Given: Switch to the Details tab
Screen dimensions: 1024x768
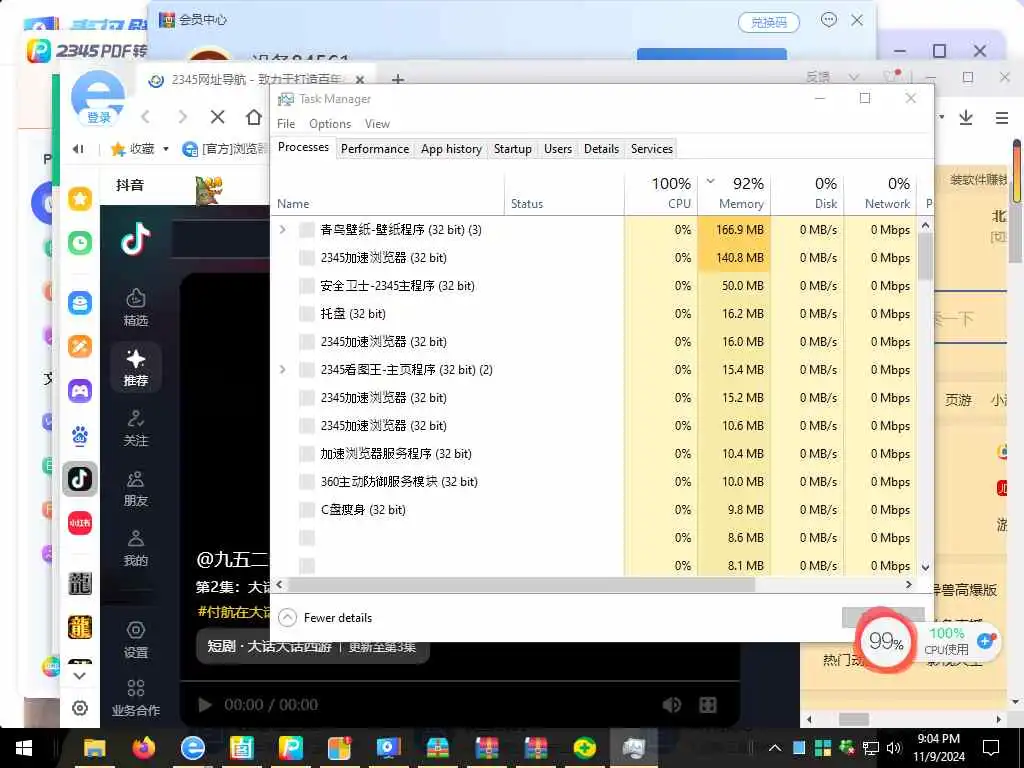Looking at the screenshot, I should (601, 149).
